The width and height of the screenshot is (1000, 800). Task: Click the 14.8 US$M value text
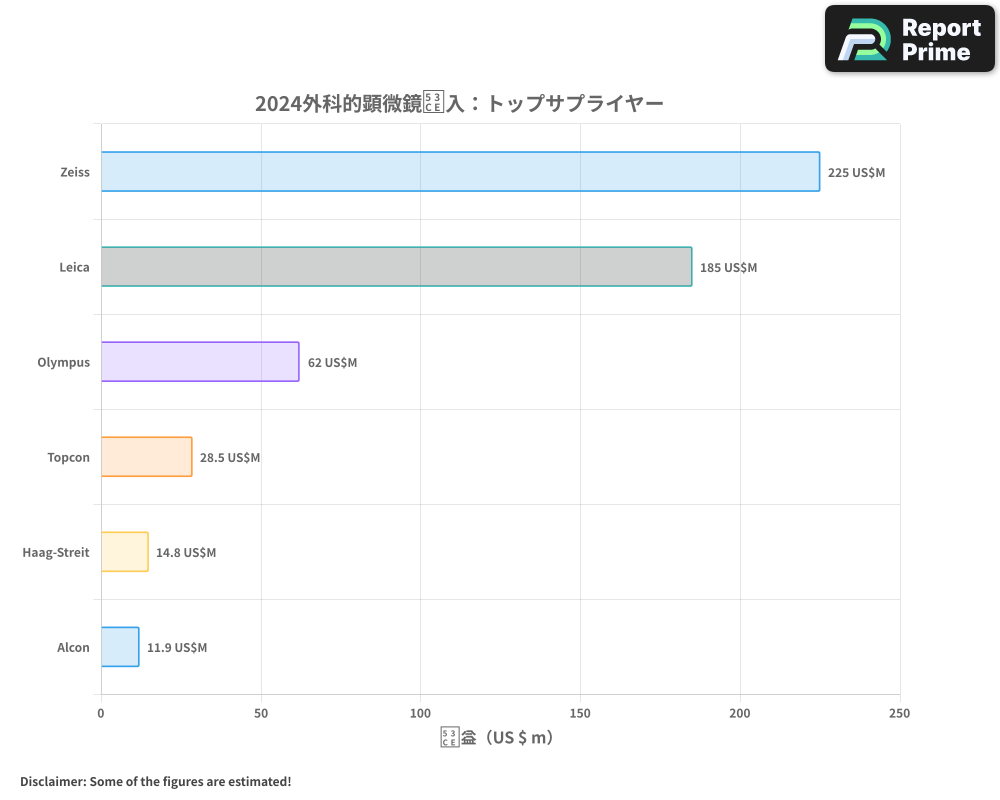(187, 552)
